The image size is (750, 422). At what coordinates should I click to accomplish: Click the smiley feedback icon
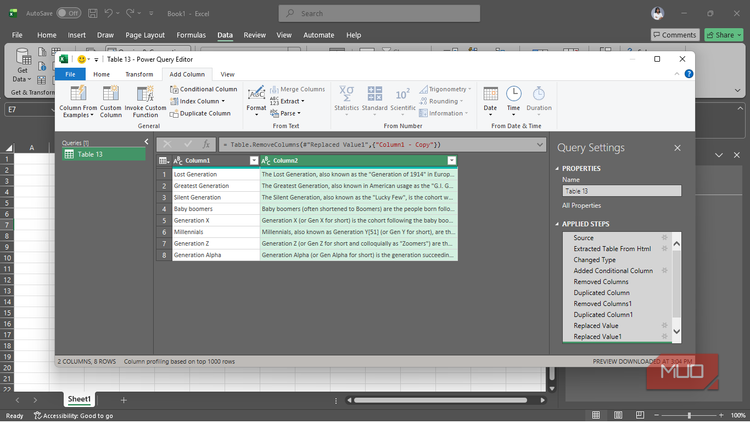click(x=81, y=59)
